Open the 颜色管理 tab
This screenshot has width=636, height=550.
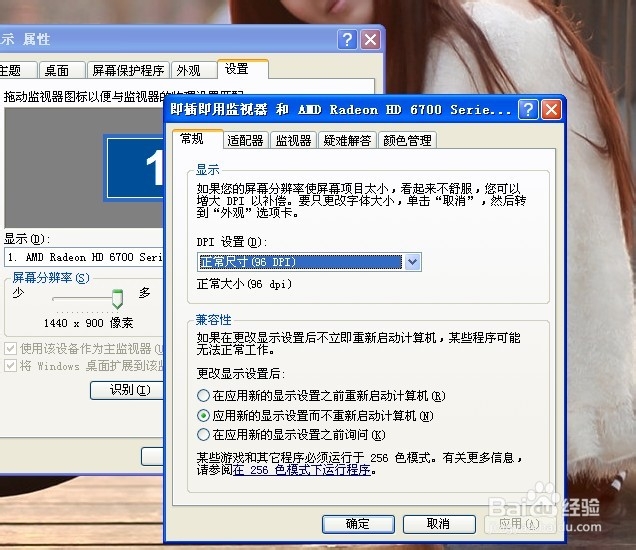pos(407,140)
